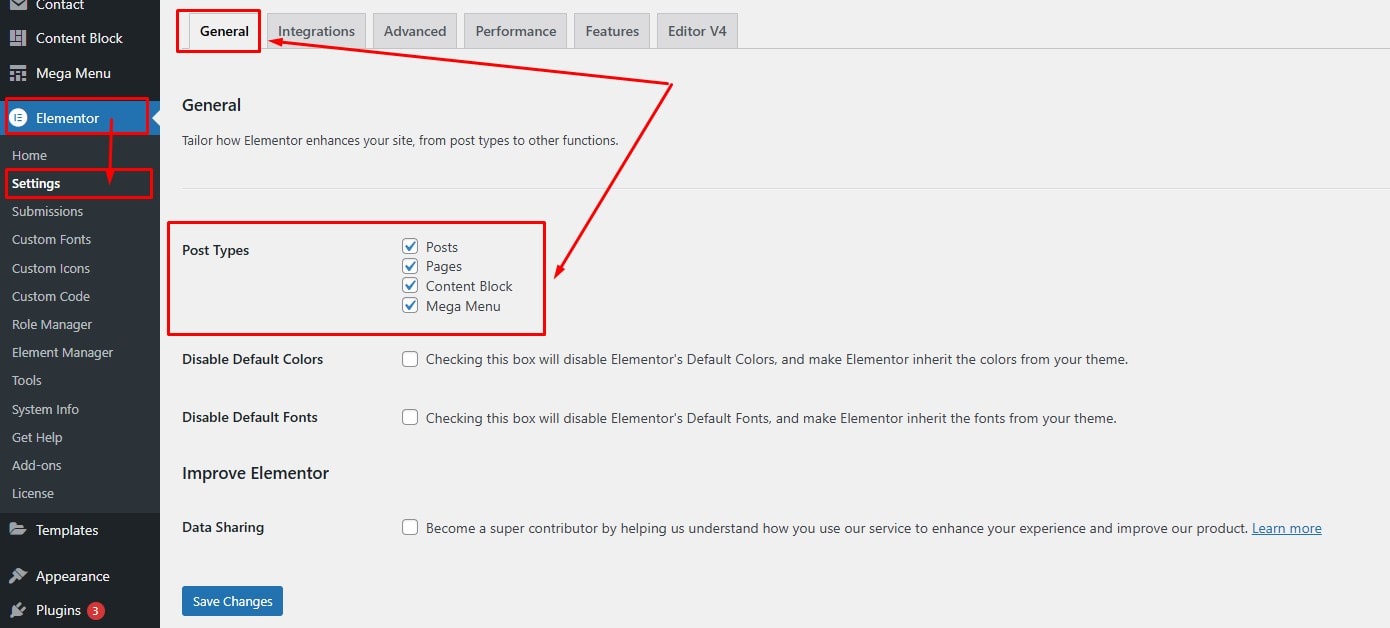1390x628 pixels.
Task: Click the Elementor logo icon
Action: pos(18,118)
